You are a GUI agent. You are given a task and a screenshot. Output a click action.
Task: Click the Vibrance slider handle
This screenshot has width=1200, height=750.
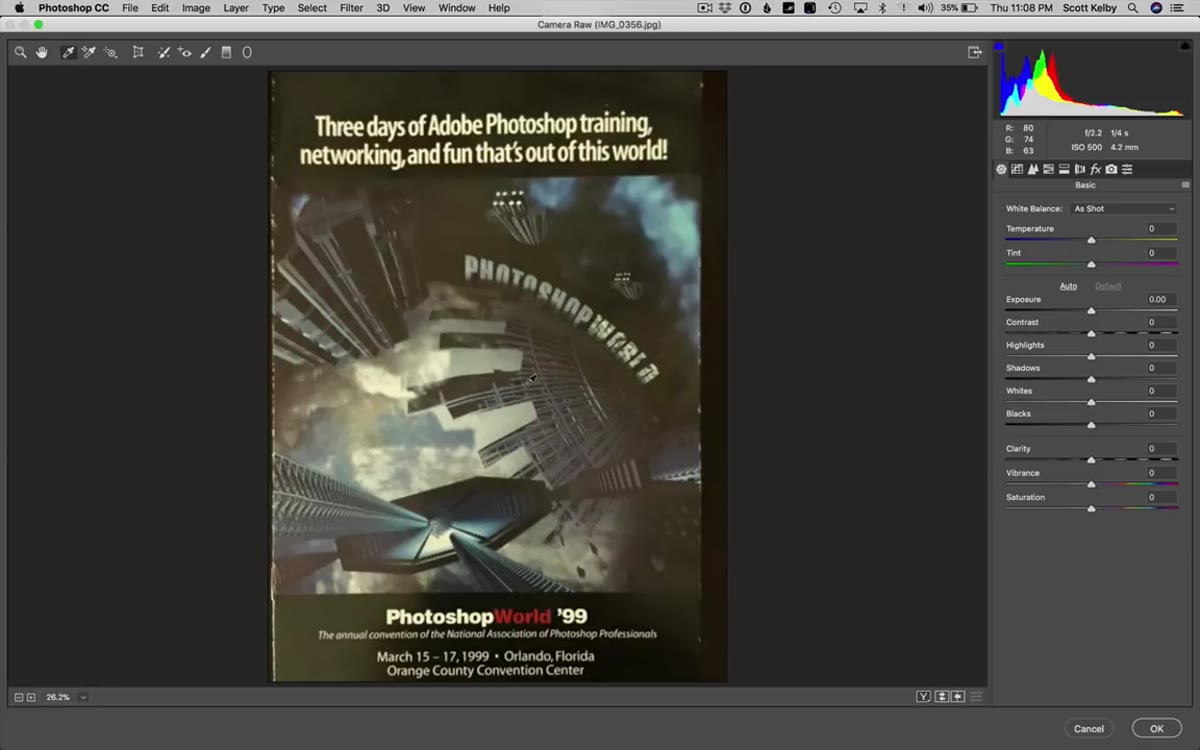[x=1091, y=484]
